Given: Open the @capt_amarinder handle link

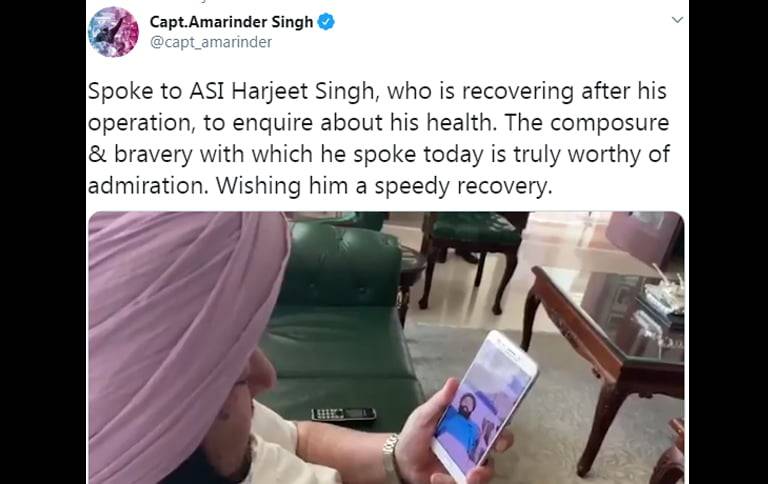Looking at the screenshot, I should tap(211, 42).
